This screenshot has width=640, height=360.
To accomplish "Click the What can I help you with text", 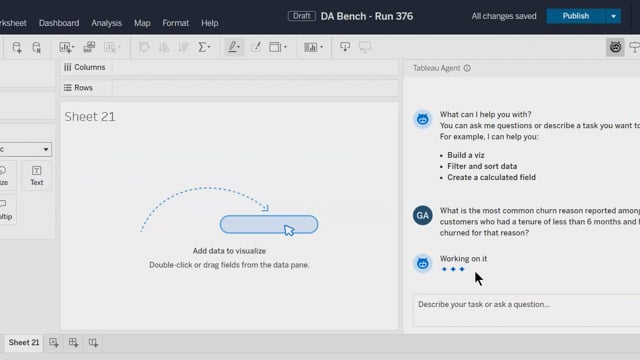I will coord(485,115).
